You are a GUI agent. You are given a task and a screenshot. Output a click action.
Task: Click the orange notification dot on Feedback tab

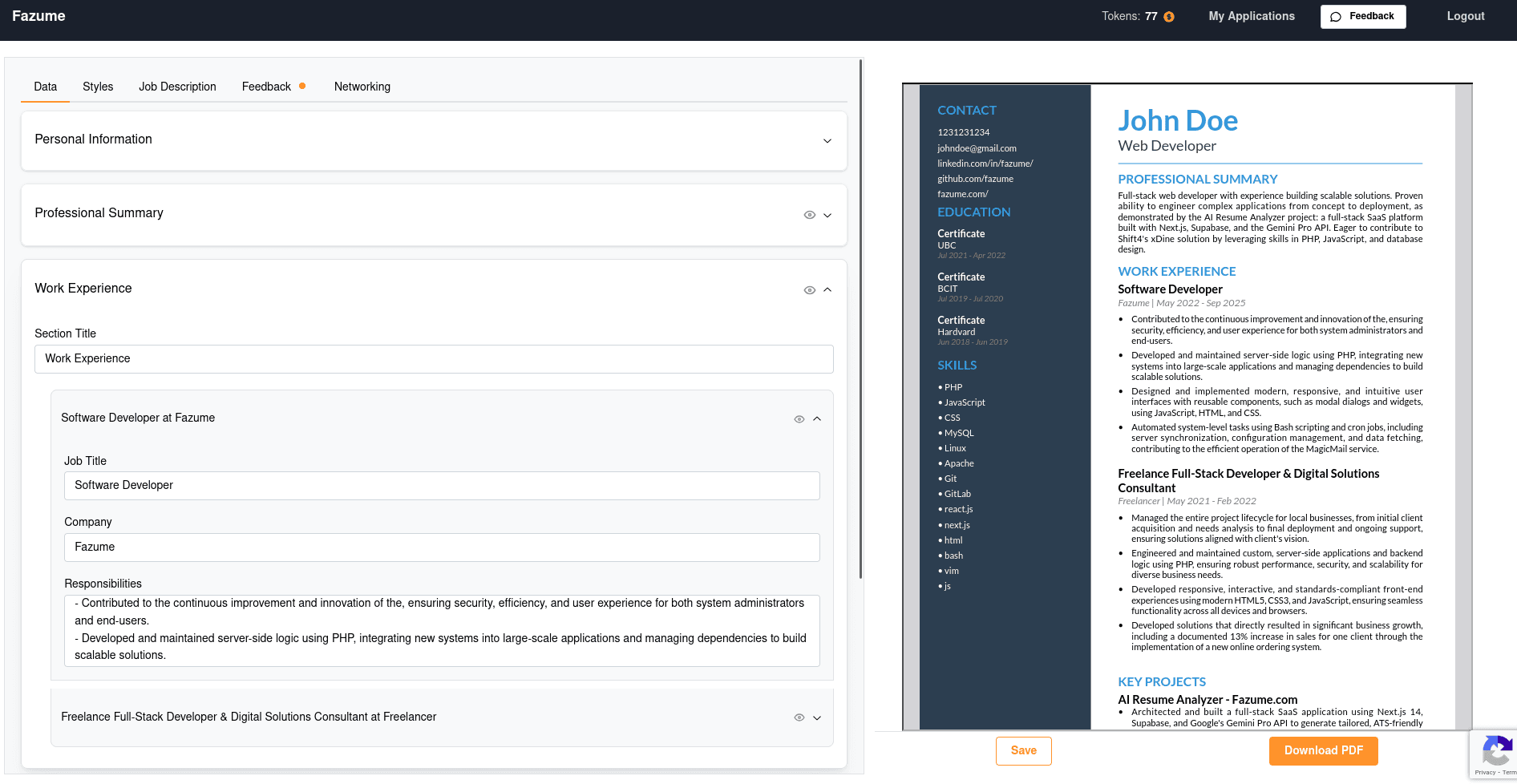point(302,85)
